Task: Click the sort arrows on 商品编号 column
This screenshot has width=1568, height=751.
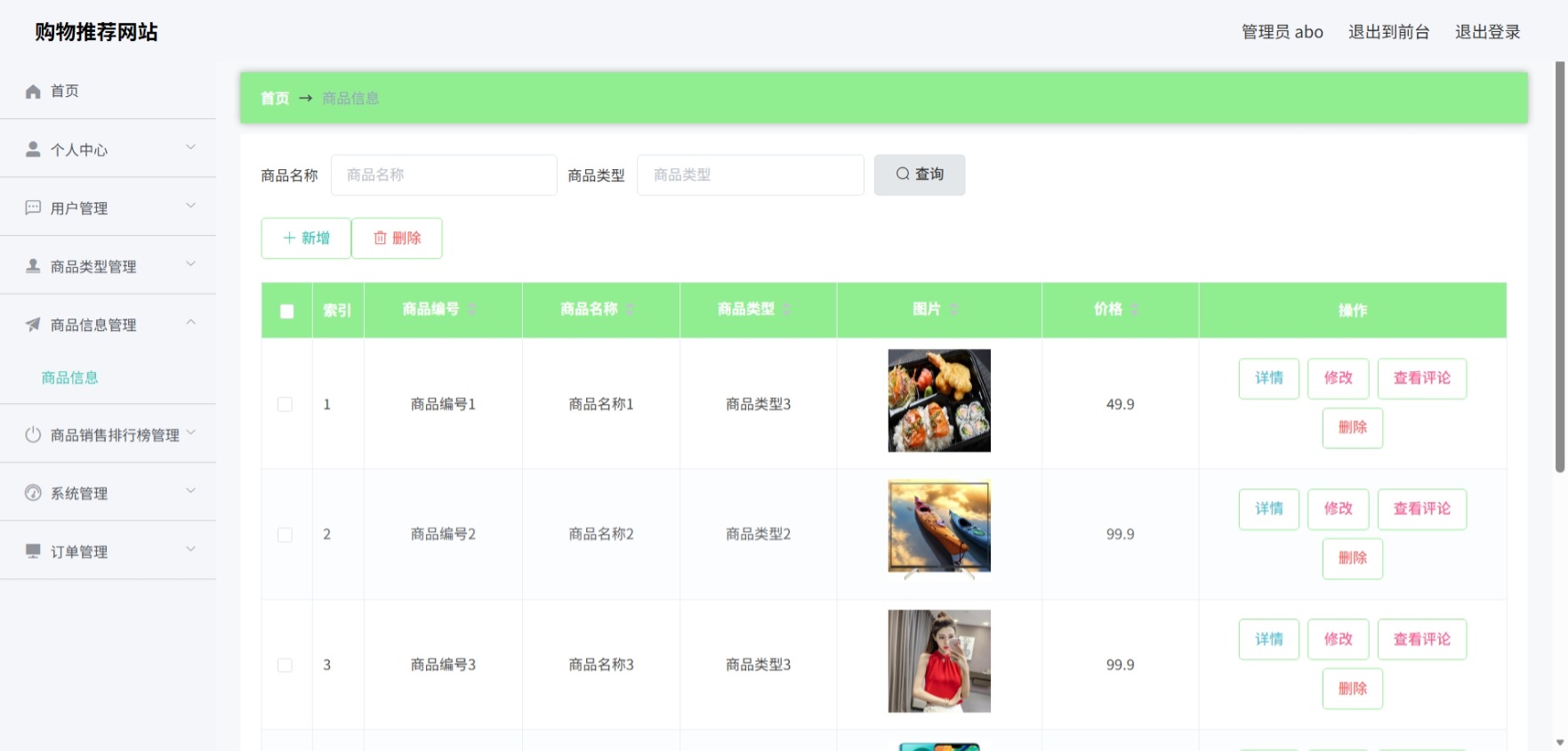Action: (472, 310)
